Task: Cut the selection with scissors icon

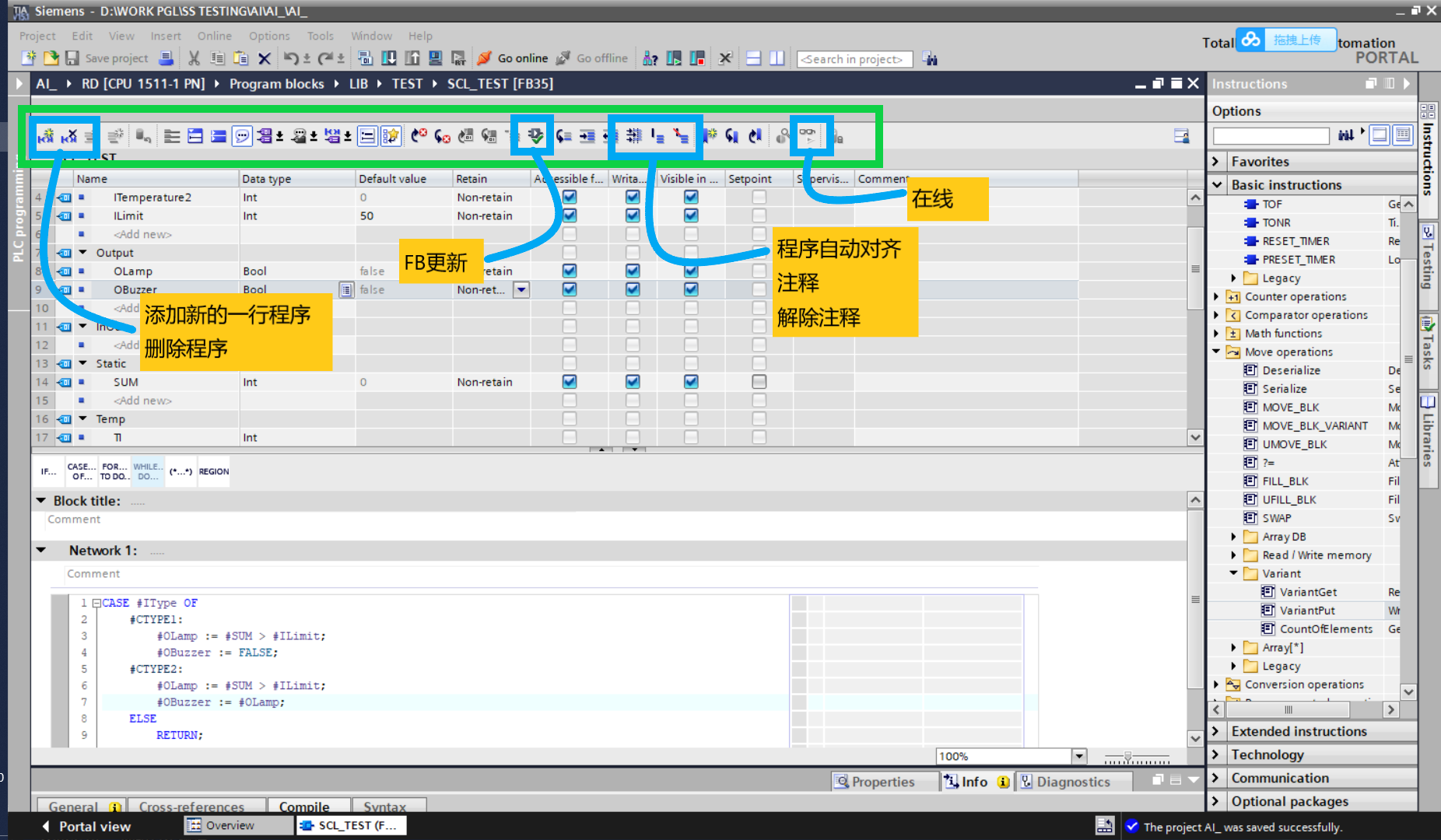Action: (x=194, y=58)
